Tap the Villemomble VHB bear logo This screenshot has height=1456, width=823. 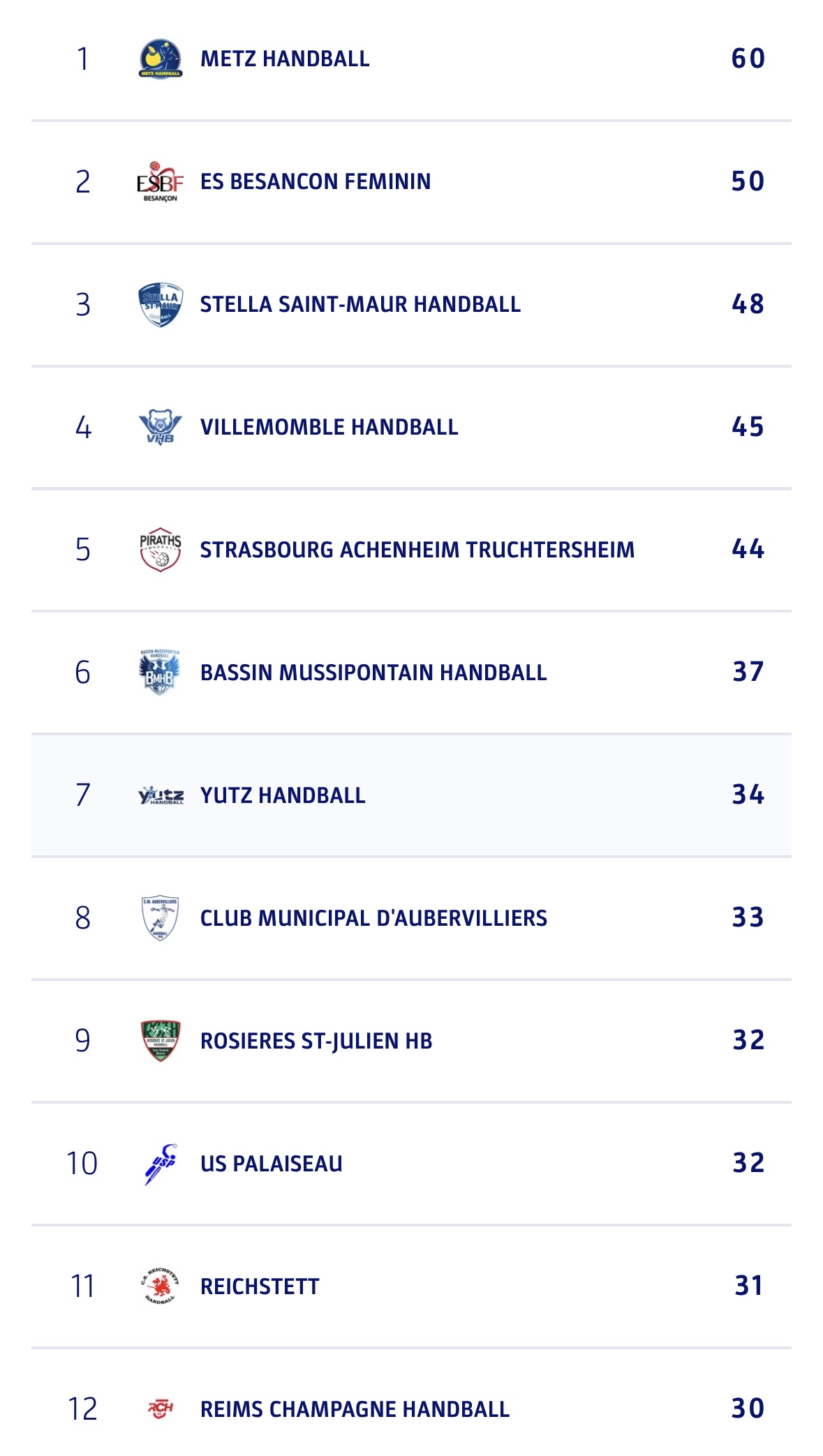tap(161, 427)
